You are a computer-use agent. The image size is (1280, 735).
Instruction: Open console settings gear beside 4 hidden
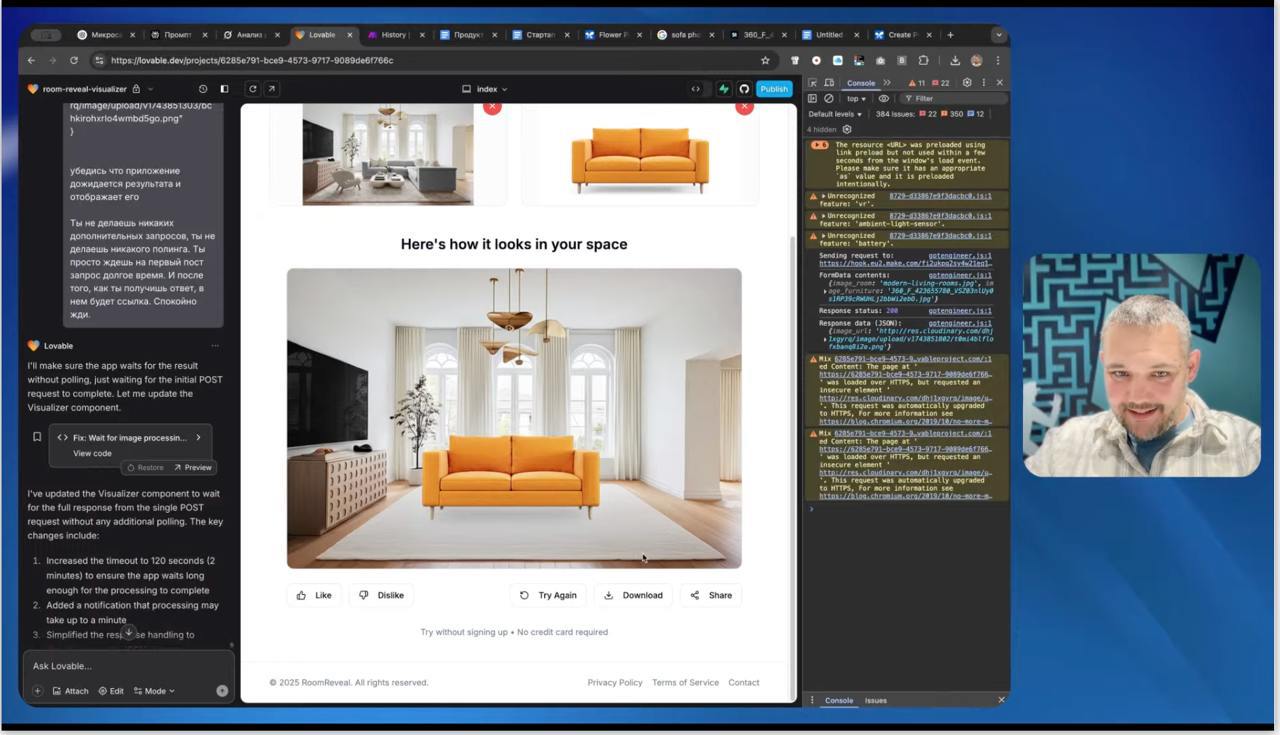pyautogui.click(x=847, y=129)
